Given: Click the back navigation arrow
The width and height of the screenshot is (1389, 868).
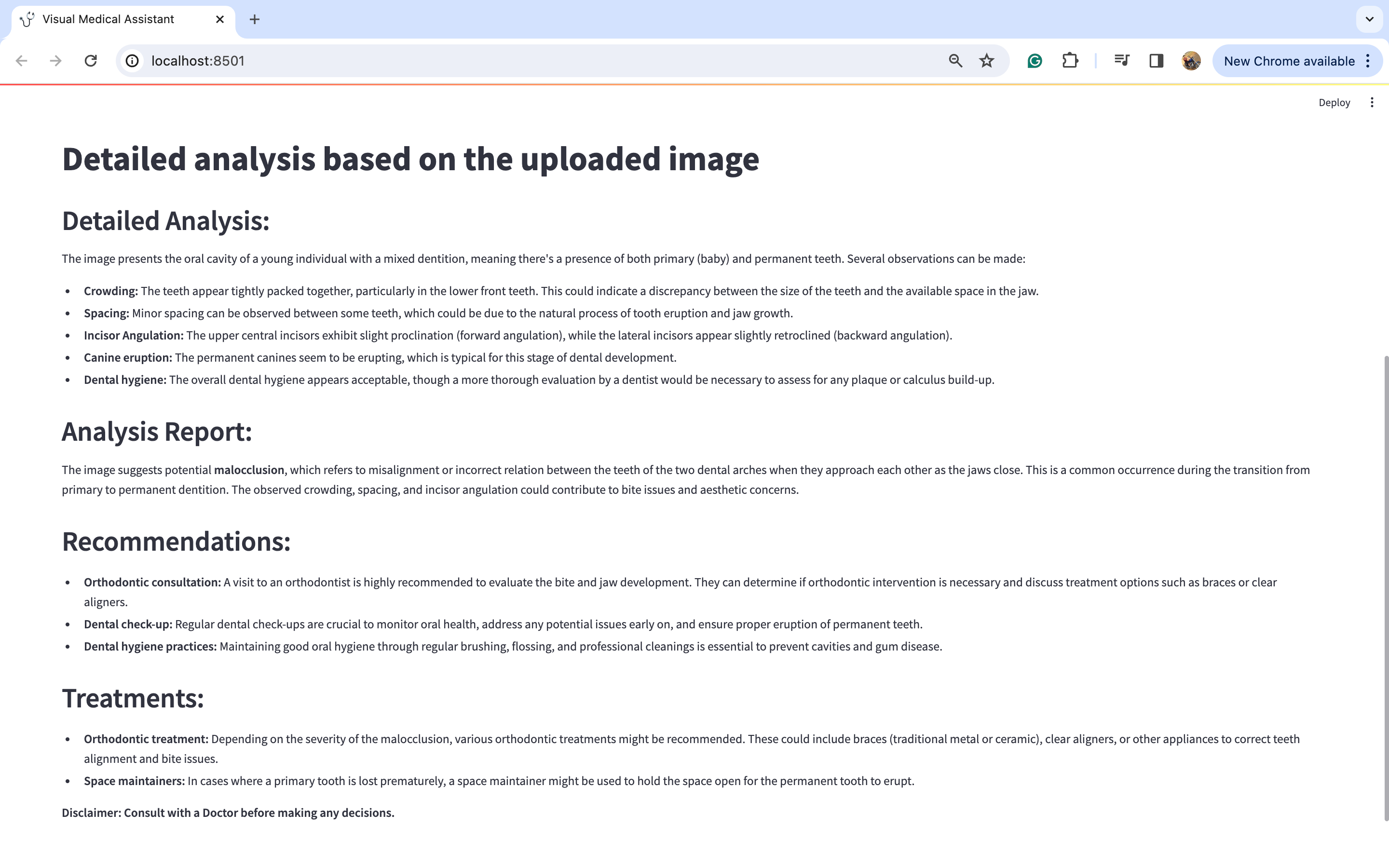Looking at the screenshot, I should point(22,61).
